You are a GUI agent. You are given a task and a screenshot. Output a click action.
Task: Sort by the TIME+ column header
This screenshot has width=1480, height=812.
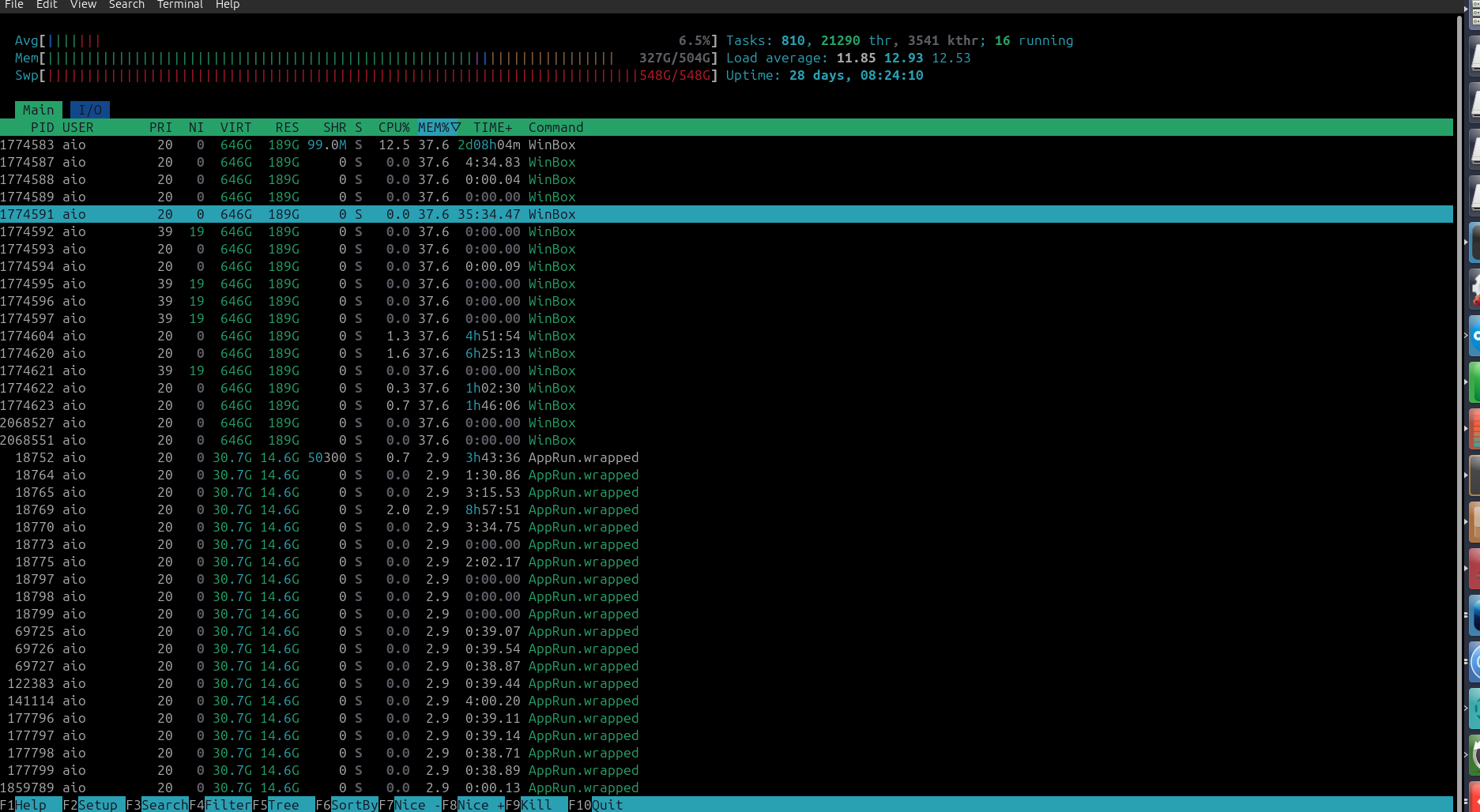point(492,127)
